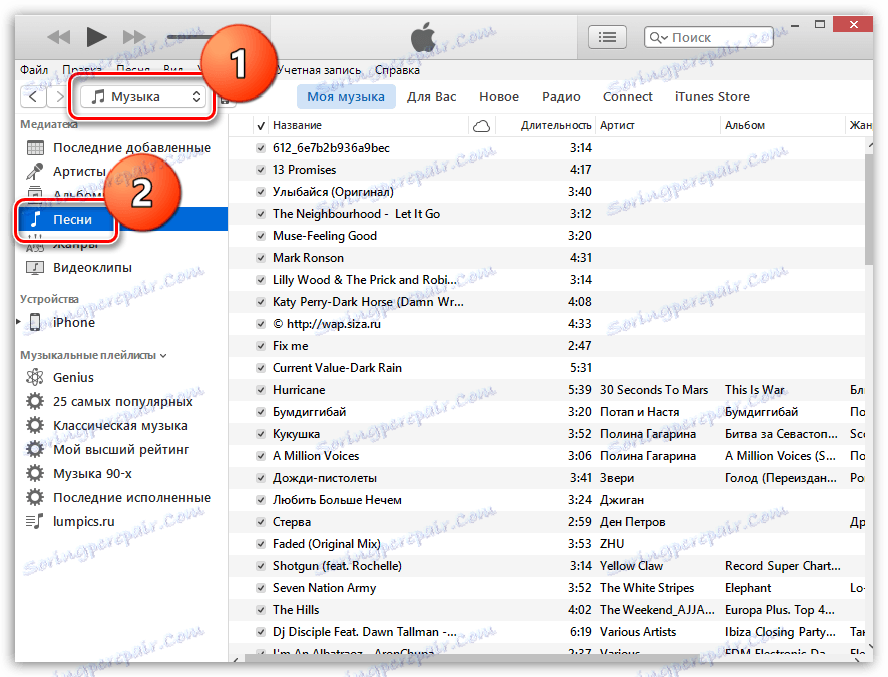
Task: Switch to the Радио tab
Action: (x=561, y=97)
